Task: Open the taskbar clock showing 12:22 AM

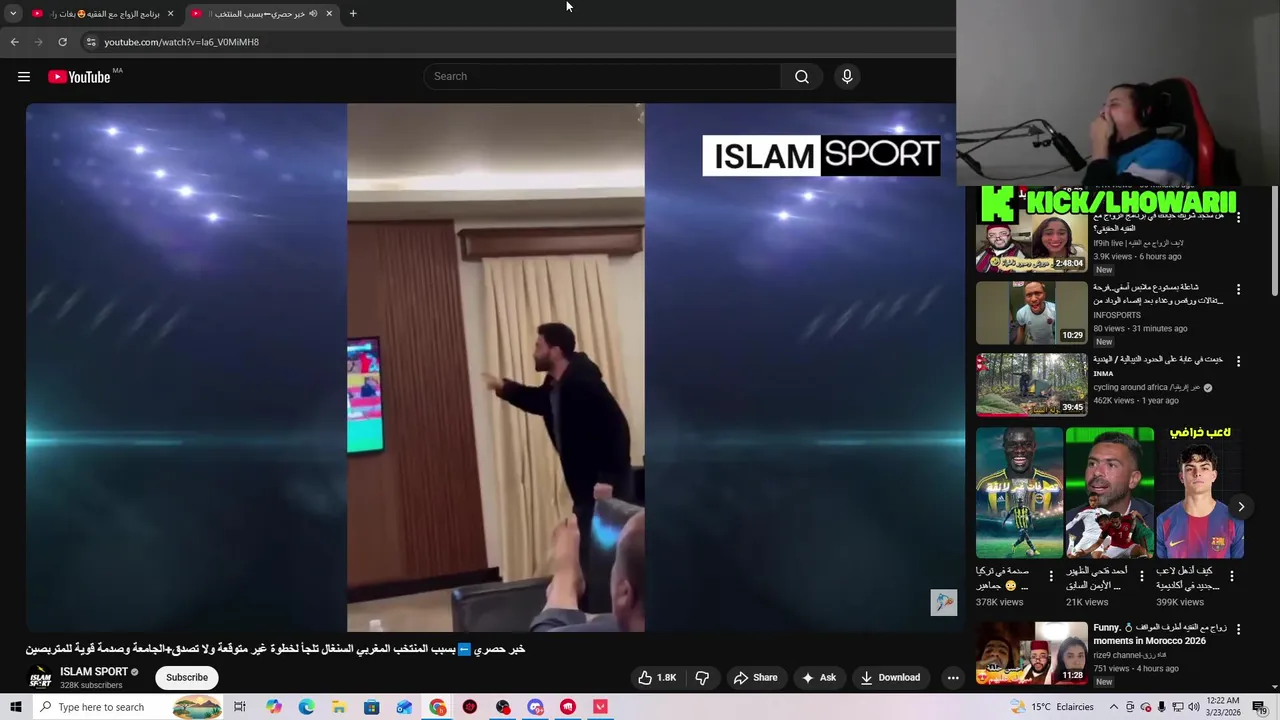Action: point(1224,707)
